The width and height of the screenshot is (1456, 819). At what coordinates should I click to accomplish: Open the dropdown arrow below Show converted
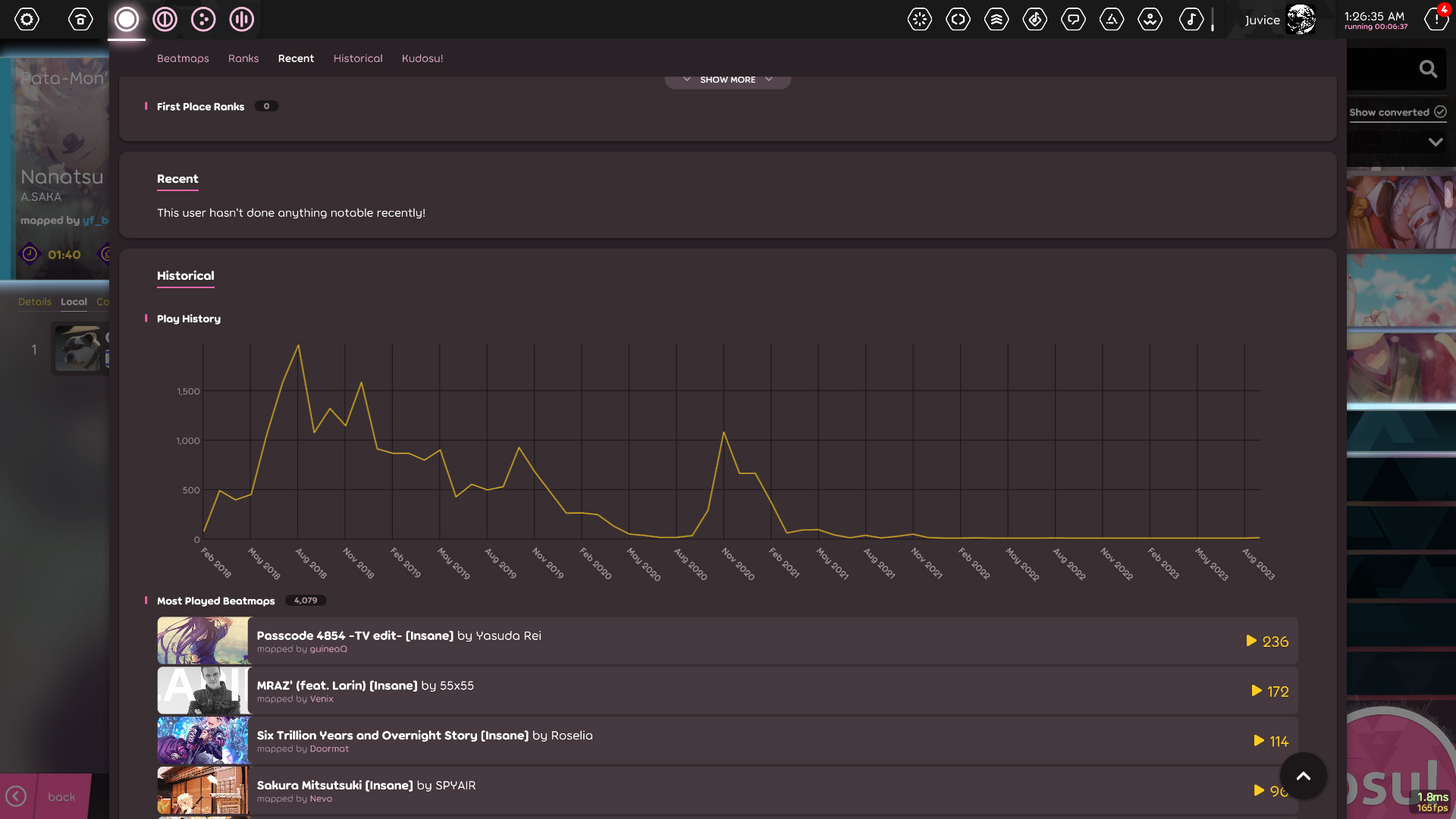click(x=1435, y=142)
